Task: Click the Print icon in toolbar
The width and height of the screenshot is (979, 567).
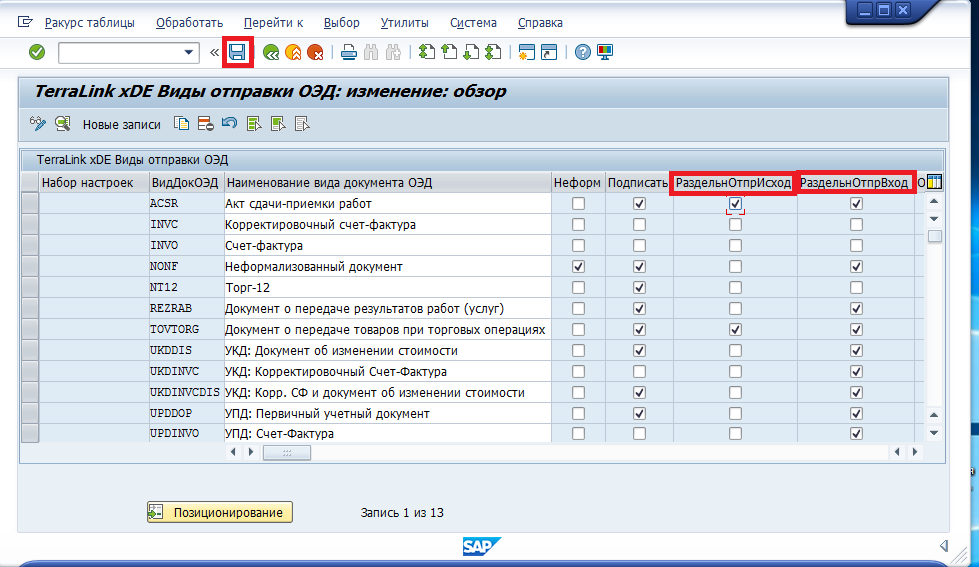Action: pos(348,52)
